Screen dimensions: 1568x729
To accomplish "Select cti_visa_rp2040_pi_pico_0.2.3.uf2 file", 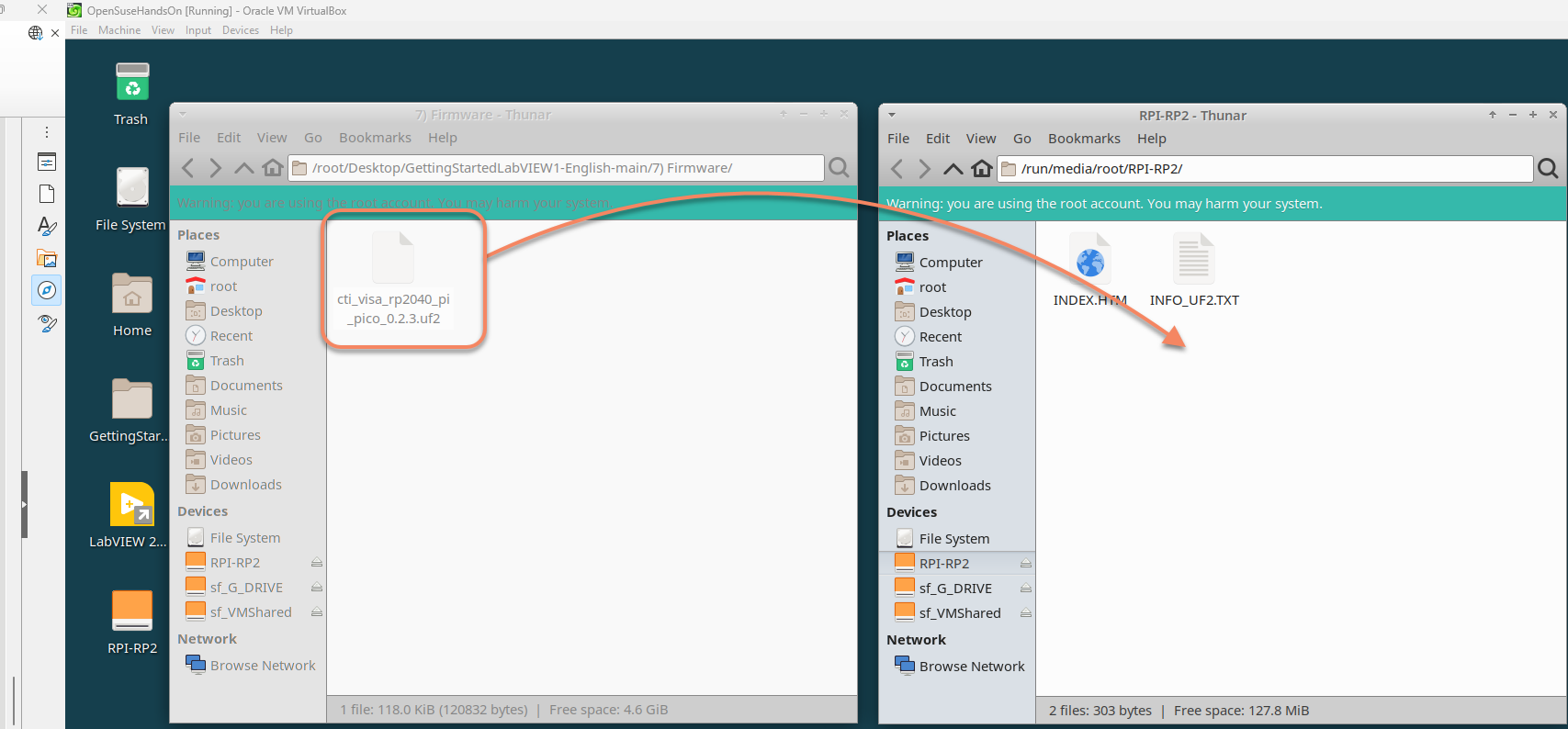I will 393,280.
